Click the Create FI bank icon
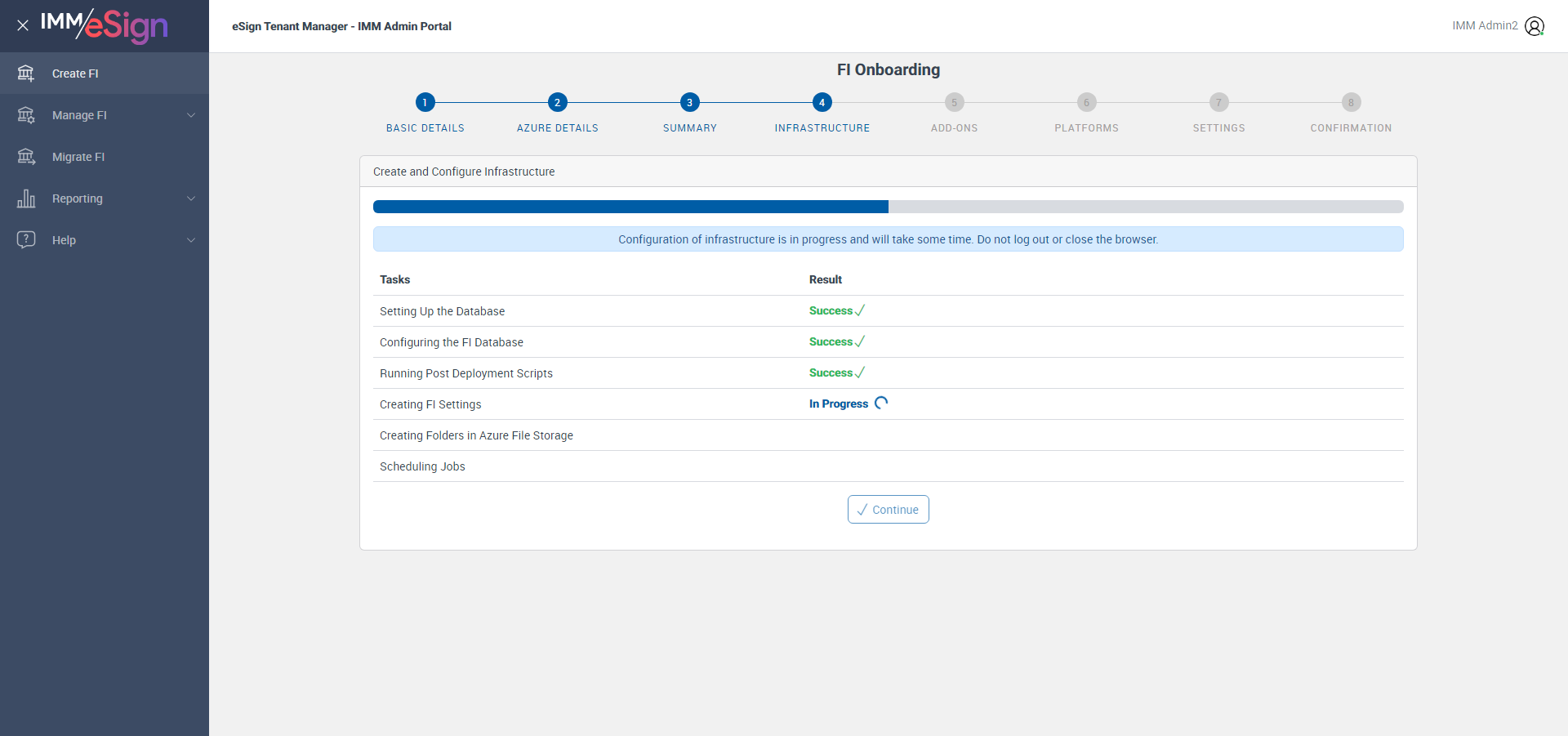 click(x=26, y=74)
